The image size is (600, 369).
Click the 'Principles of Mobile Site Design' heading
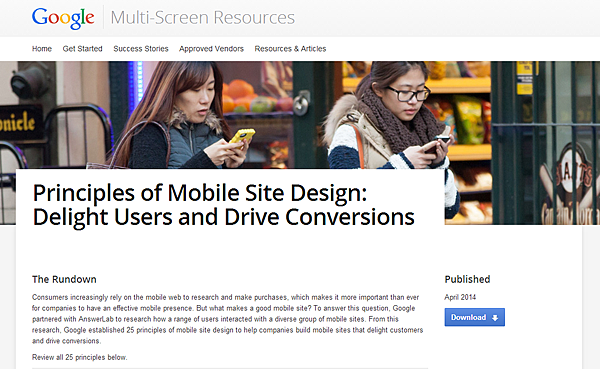pyautogui.click(x=223, y=205)
